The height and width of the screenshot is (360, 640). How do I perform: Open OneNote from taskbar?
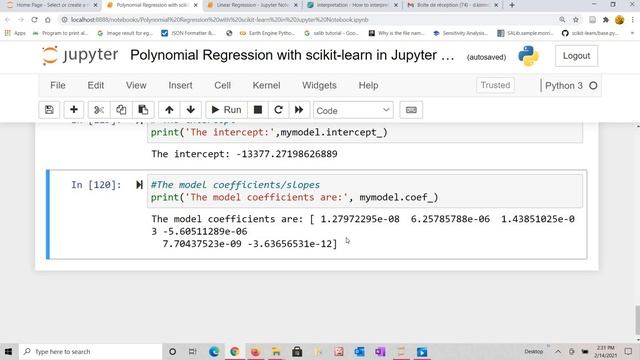(380, 351)
